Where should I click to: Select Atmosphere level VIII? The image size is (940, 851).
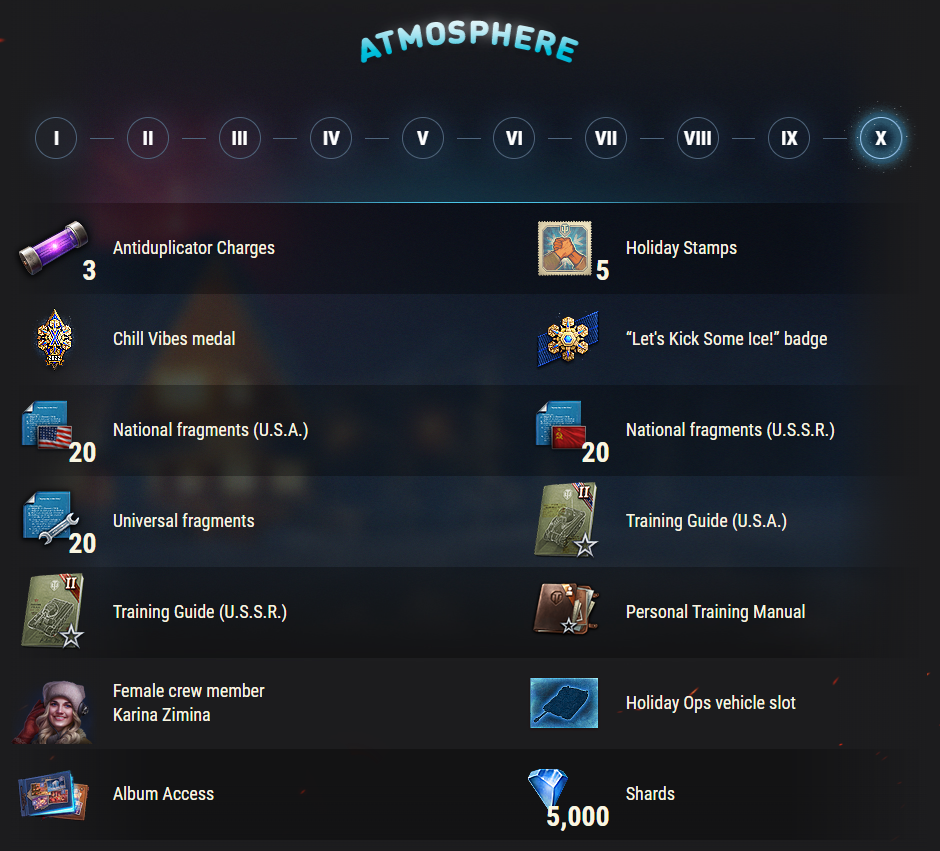point(698,138)
